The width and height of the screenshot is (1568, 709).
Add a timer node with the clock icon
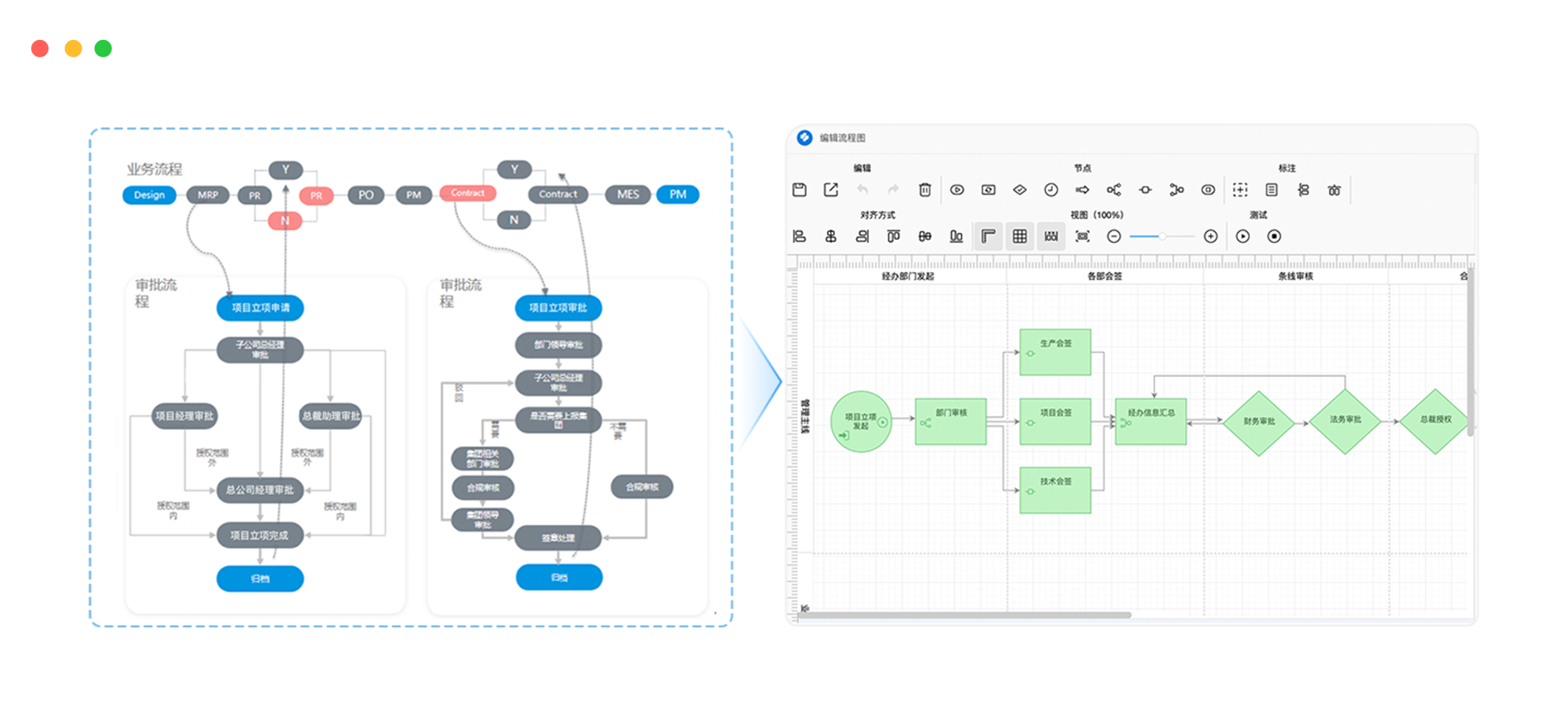click(x=1051, y=190)
